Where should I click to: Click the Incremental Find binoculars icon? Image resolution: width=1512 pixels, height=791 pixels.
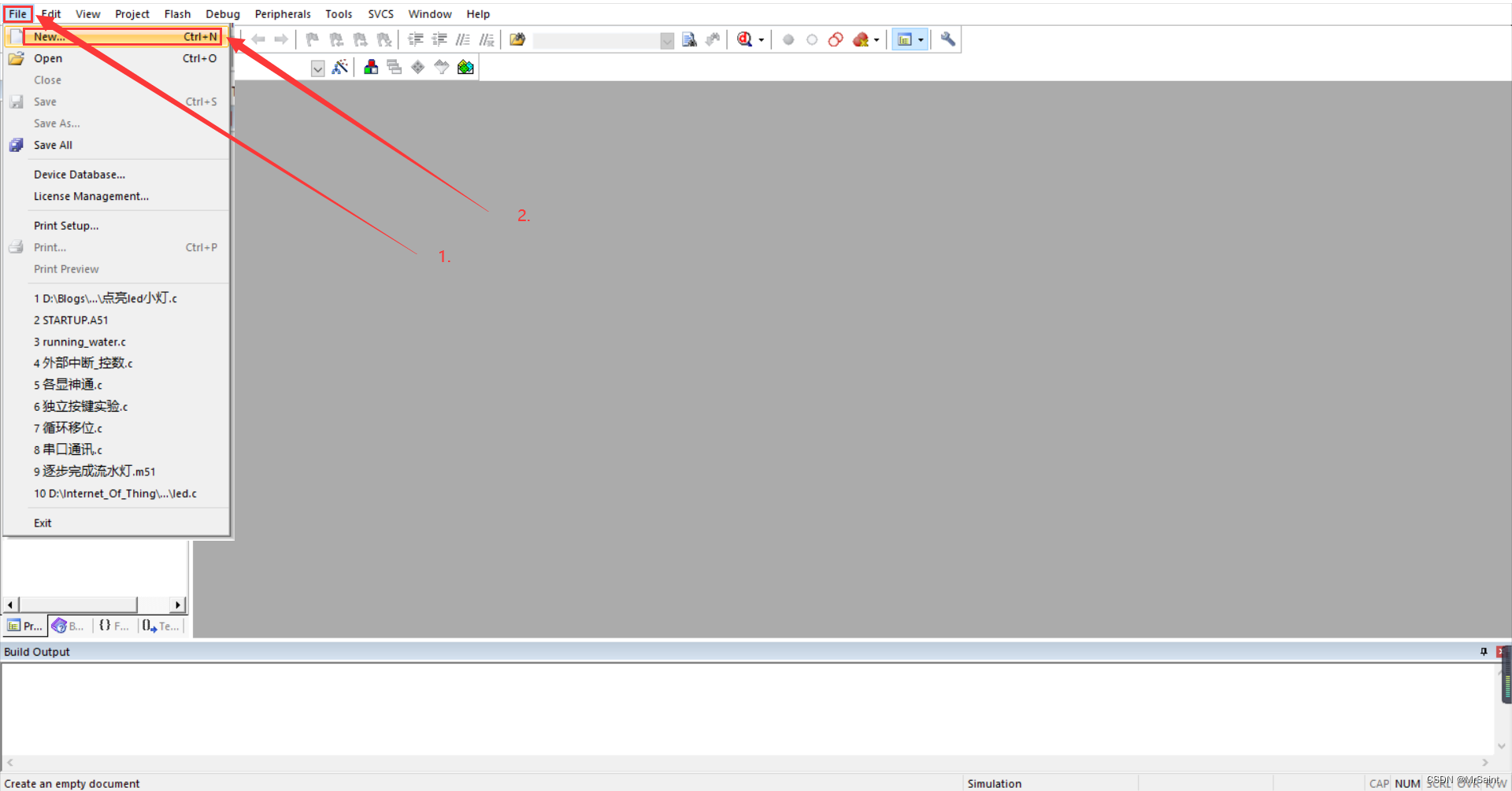(x=713, y=39)
